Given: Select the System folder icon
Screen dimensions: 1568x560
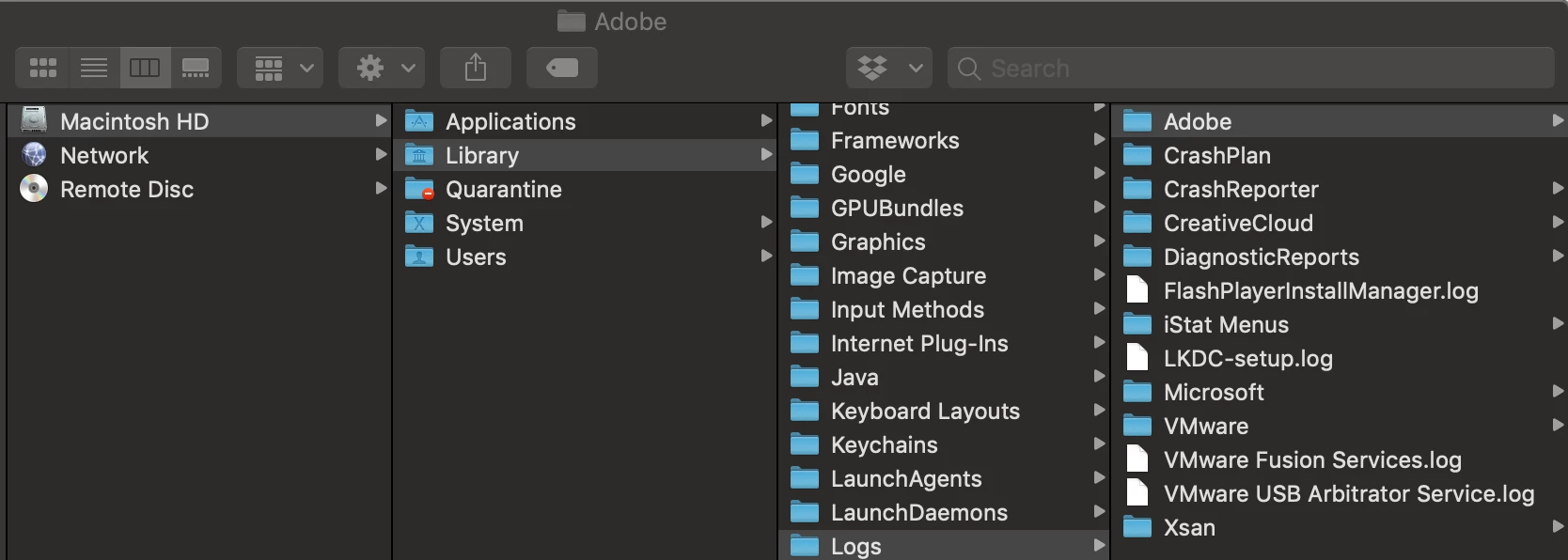Looking at the screenshot, I should tap(419, 222).
